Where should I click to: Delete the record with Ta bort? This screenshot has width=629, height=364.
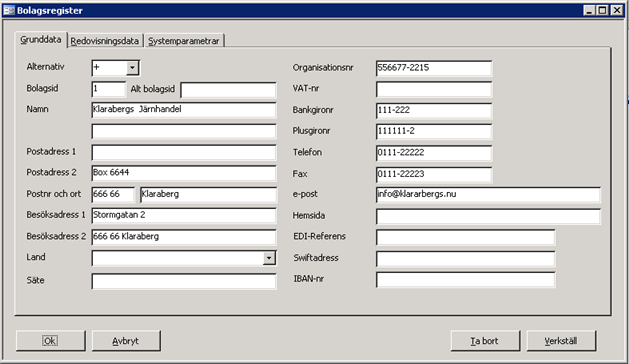click(x=485, y=341)
